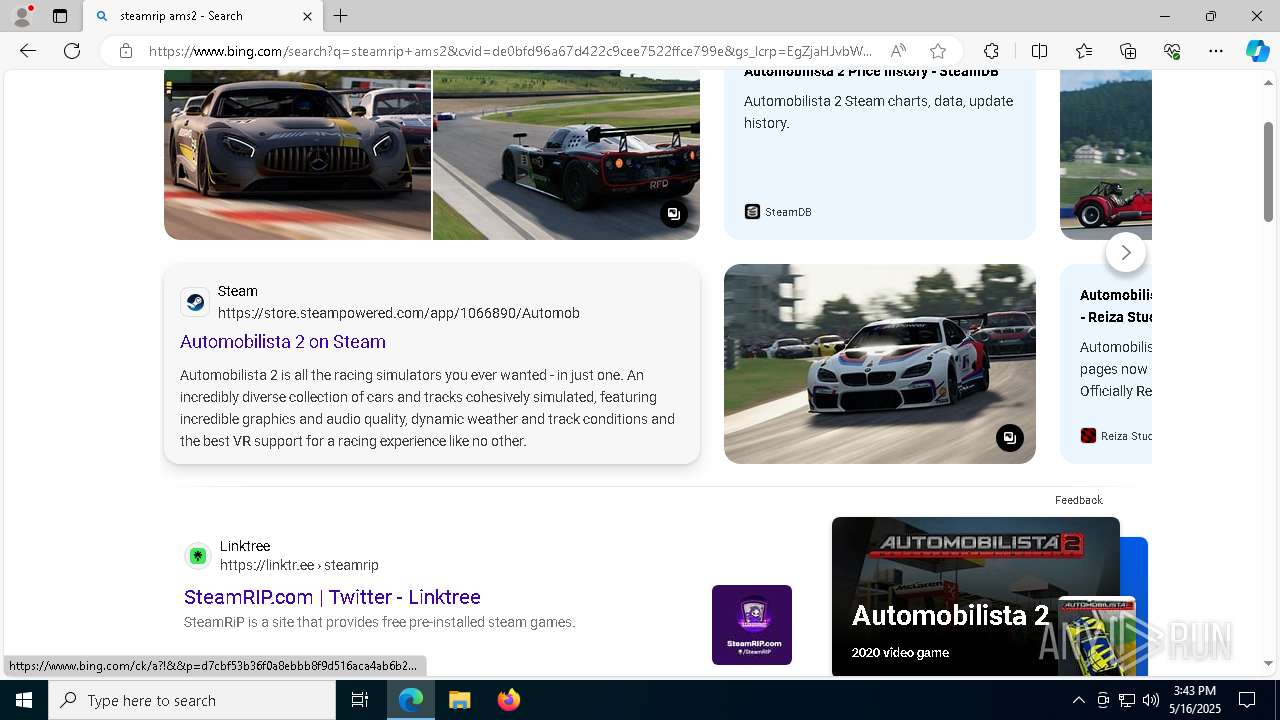Click visual search icon on BMW image
This screenshot has height=720, width=1280.
[x=1010, y=438]
